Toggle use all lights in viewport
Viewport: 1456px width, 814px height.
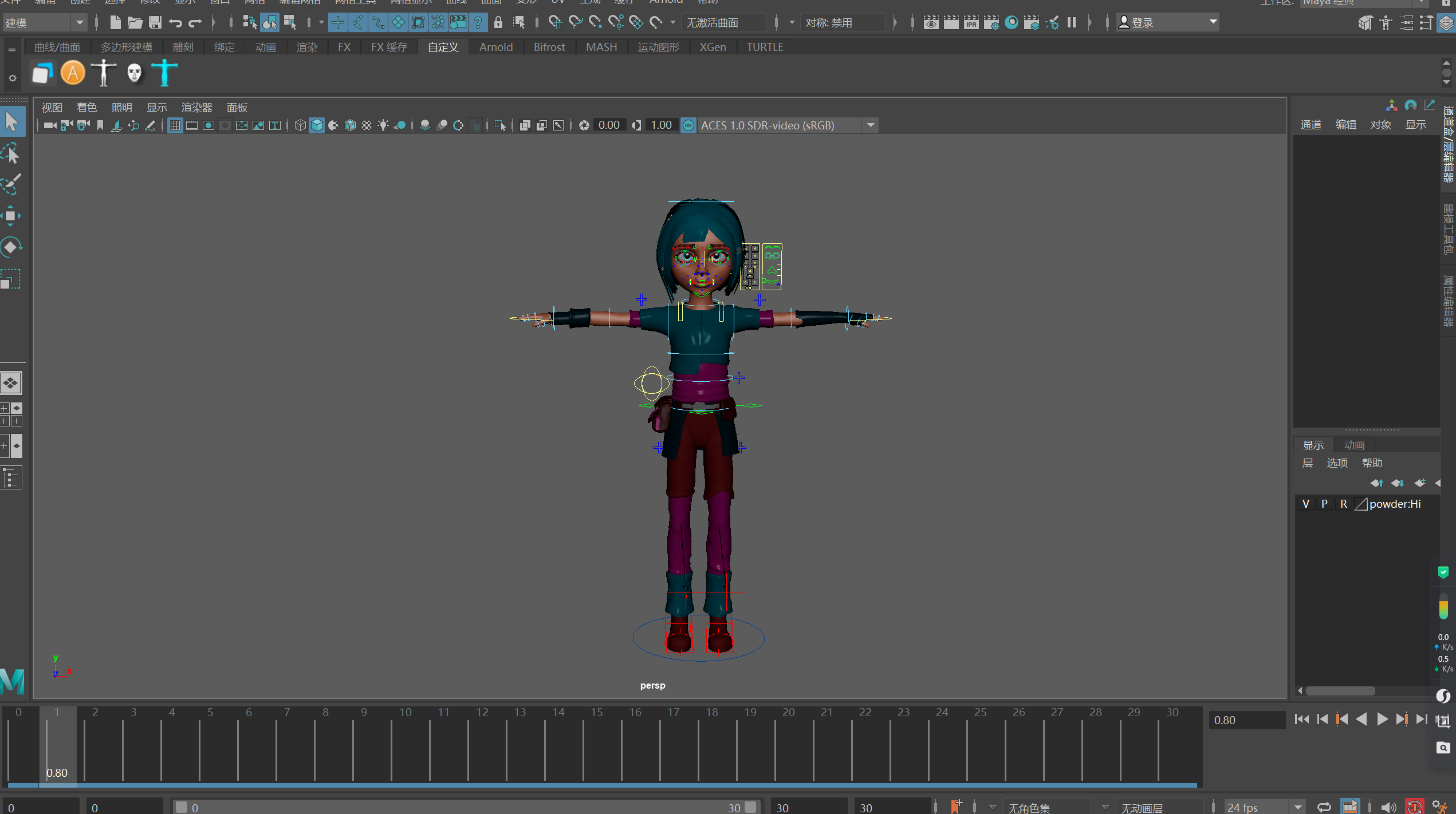[383, 125]
